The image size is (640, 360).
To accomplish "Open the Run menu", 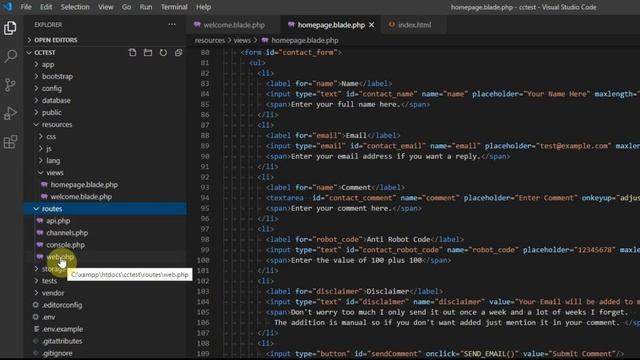I will [x=146, y=7].
